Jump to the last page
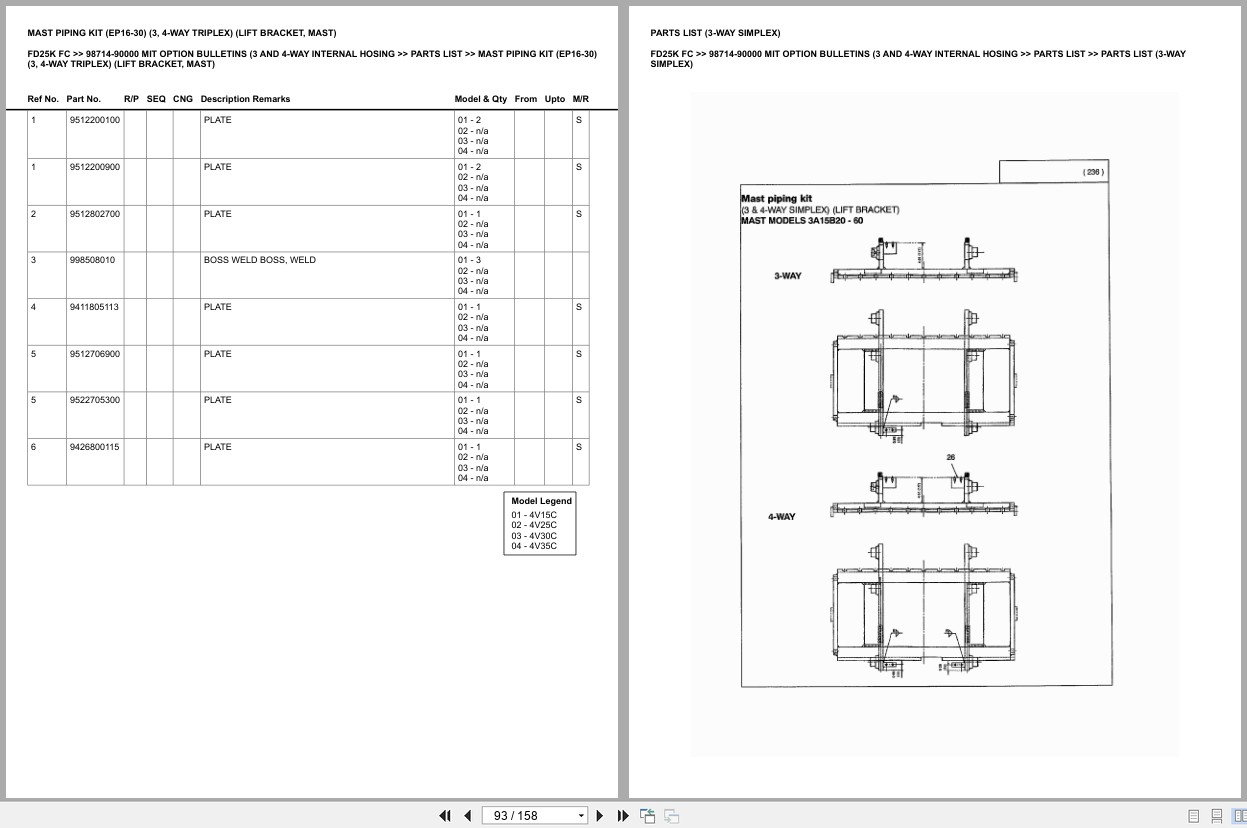 pos(623,816)
